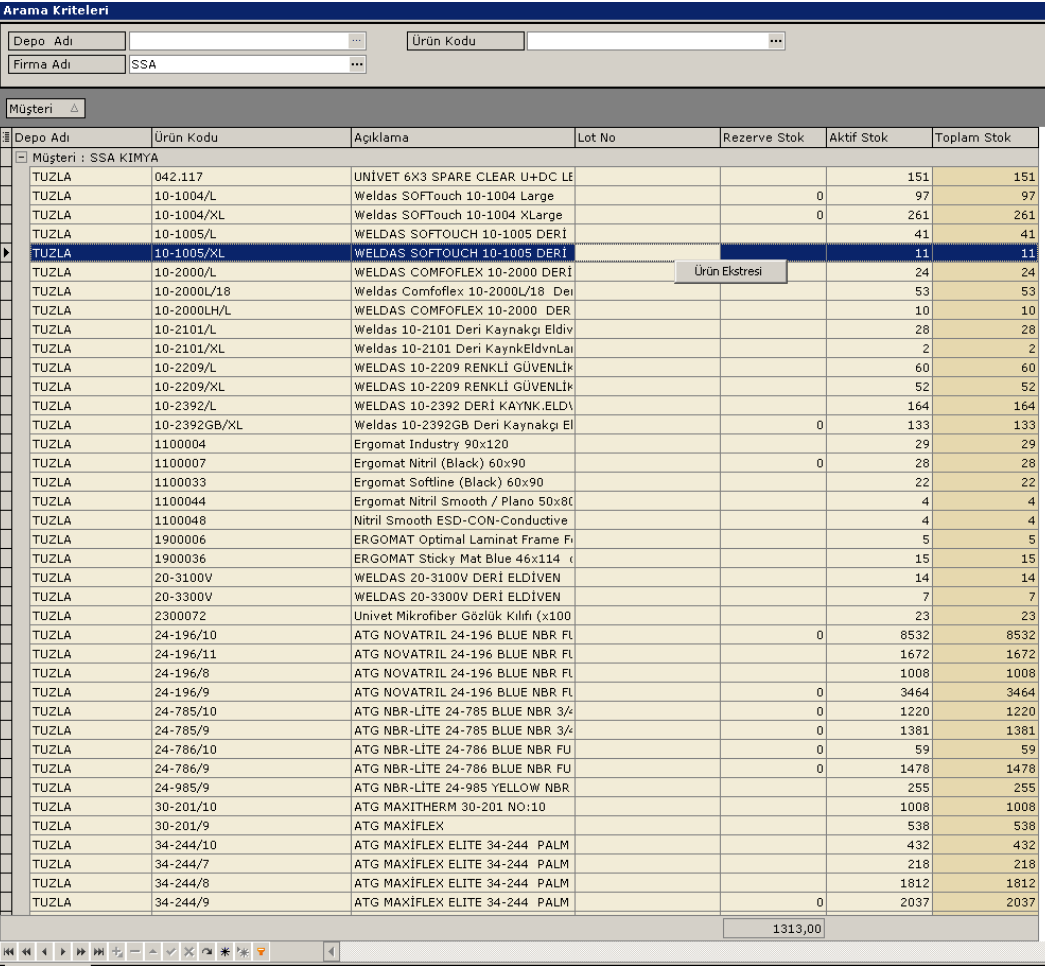1045x967 pixels.
Task: Select product code 34-244/10 cell
Action: [x=251, y=845]
